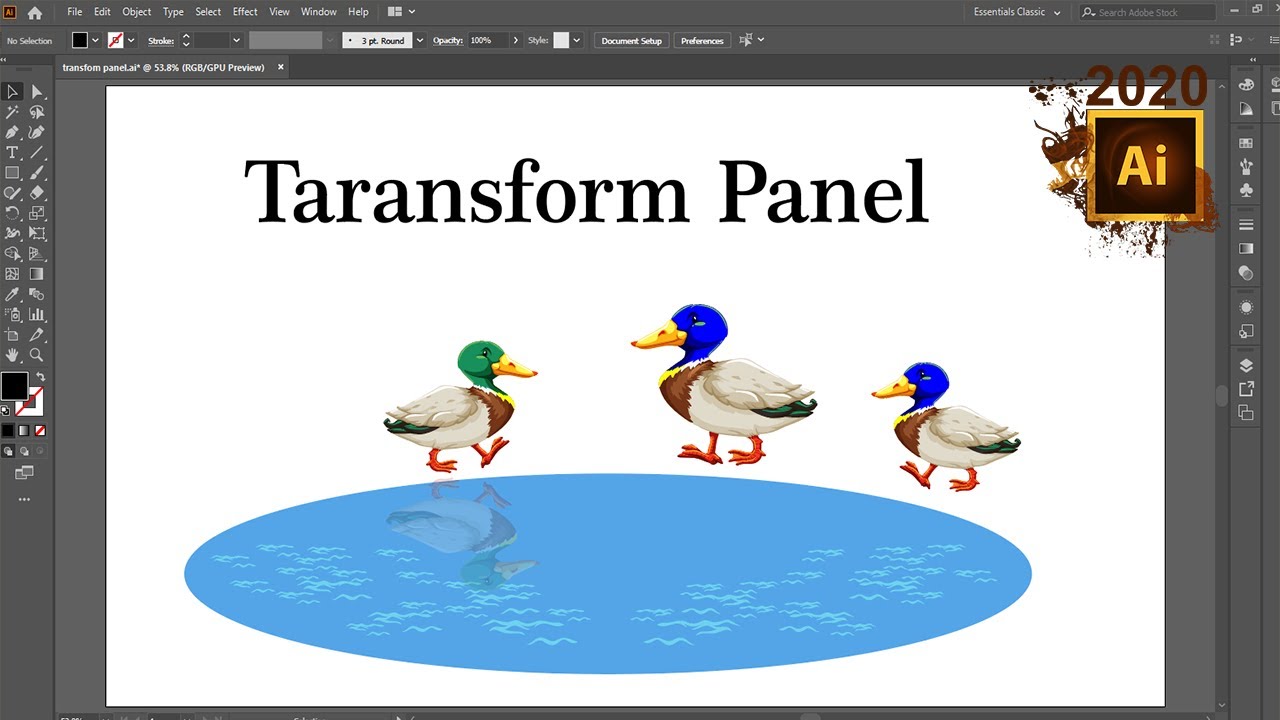Select the Gradient tool
This screenshot has height=720, width=1280.
point(37,274)
